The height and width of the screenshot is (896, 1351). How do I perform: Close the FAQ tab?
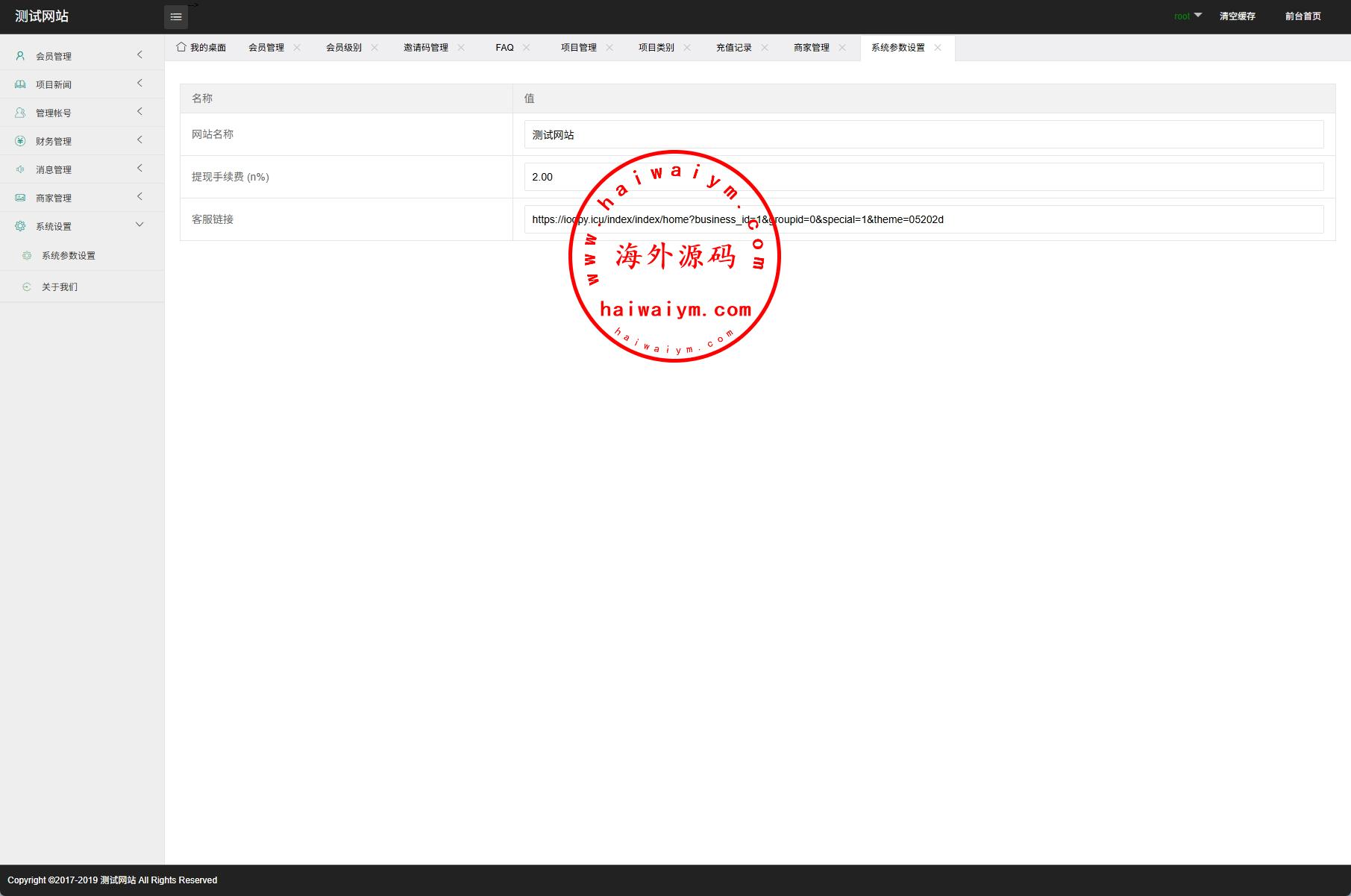click(527, 48)
